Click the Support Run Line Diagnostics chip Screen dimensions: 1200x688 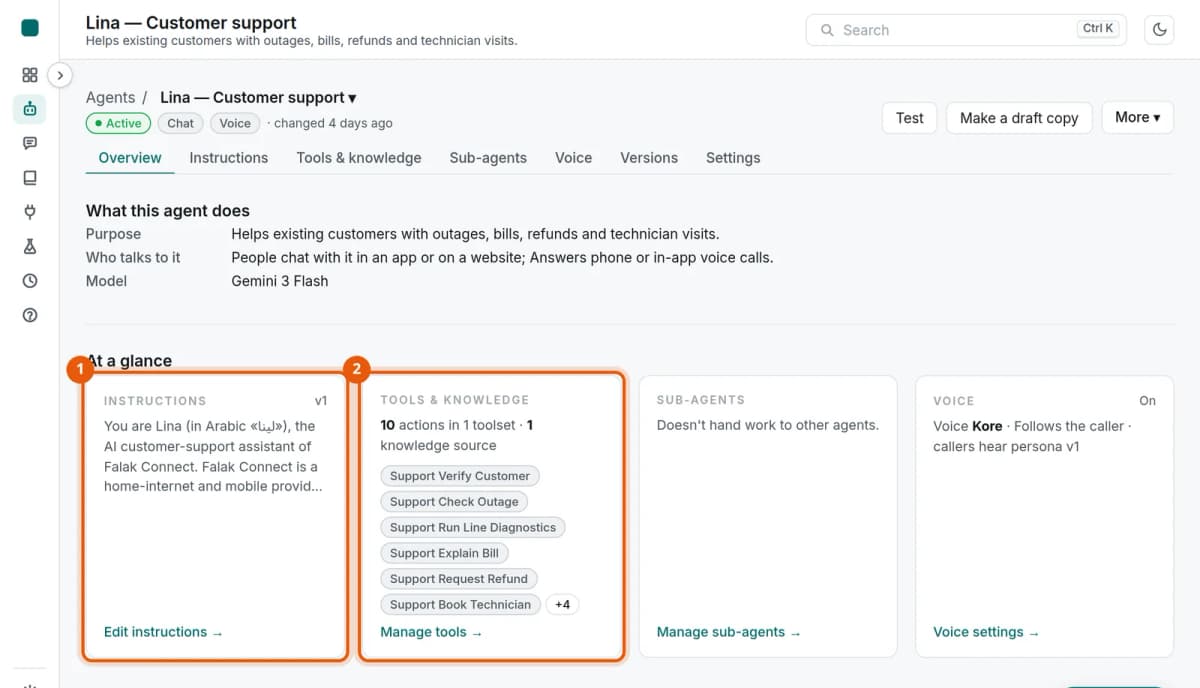473,528
